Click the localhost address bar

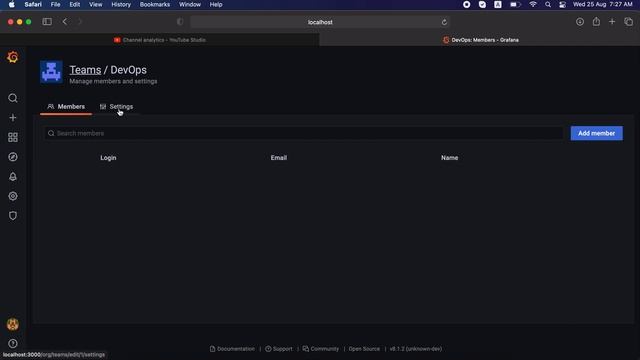pos(320,22)
